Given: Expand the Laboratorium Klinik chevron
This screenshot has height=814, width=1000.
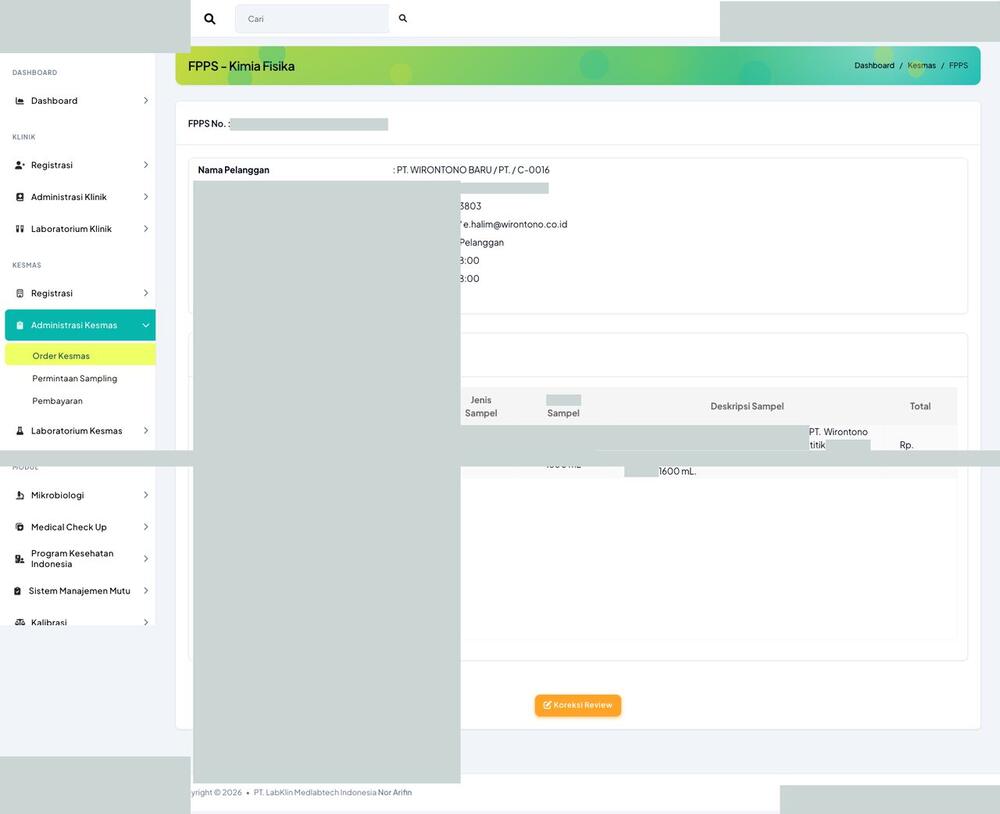Looking at the screenshot, I should tap(145, 229).
